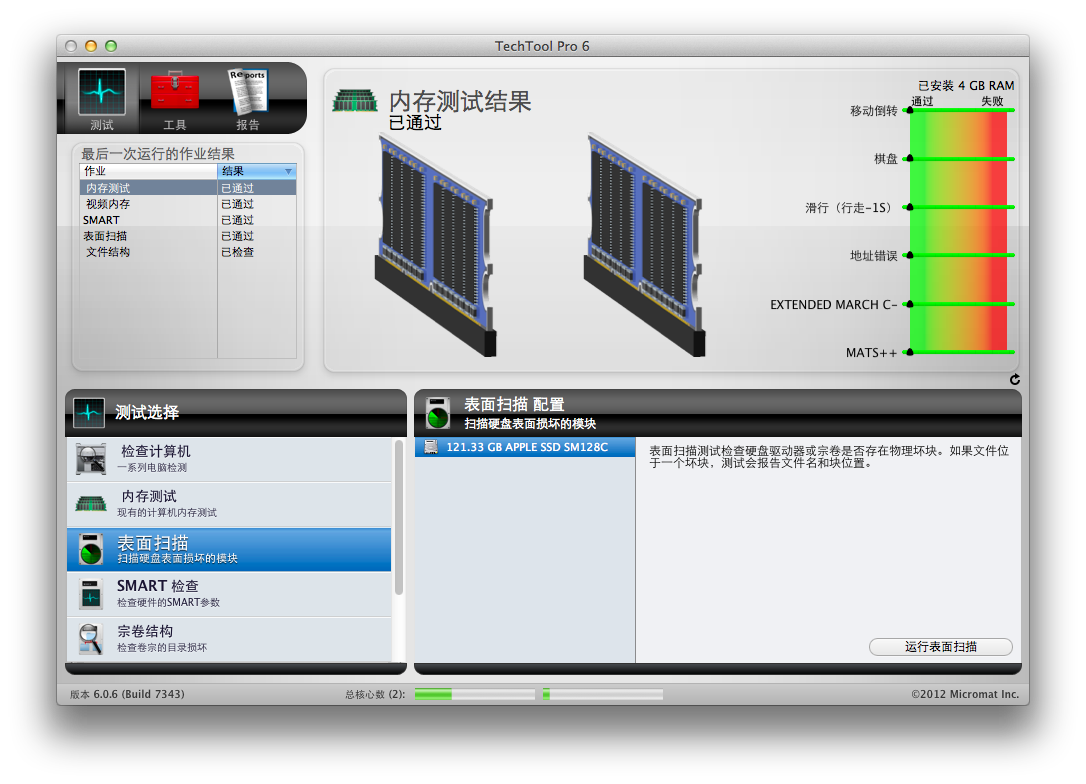This screenshot has height=784, width=1086.
Task: Click the left RAM module image
Action: 435,246
